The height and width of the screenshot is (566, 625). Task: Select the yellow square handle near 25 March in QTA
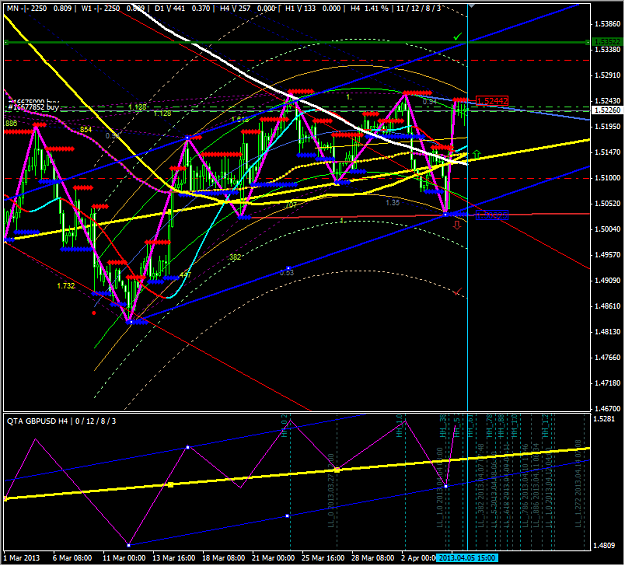(x=337, y=470)
